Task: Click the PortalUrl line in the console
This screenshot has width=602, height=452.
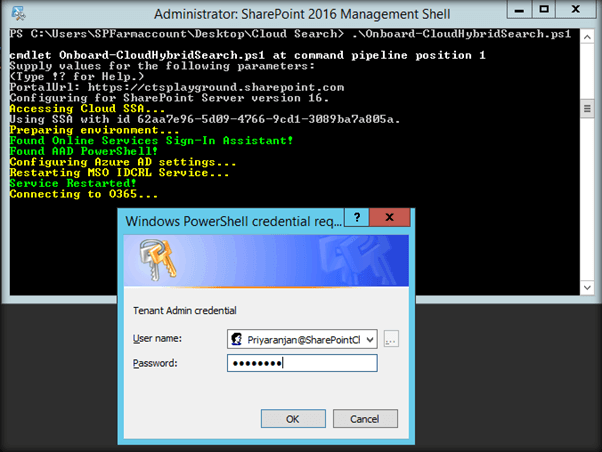Action: tap(177, 87)
